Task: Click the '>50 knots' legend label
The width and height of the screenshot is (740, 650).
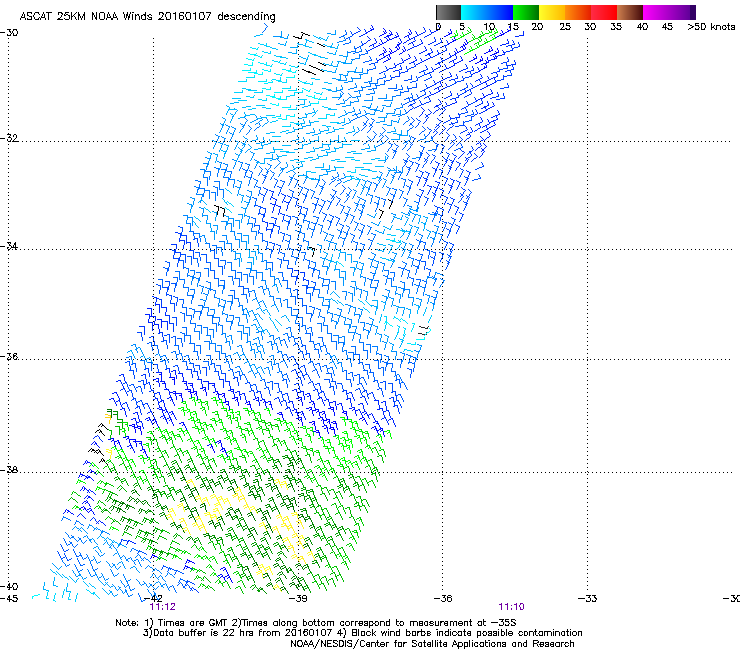Action: pyautogui.click(x=711, y=27)
